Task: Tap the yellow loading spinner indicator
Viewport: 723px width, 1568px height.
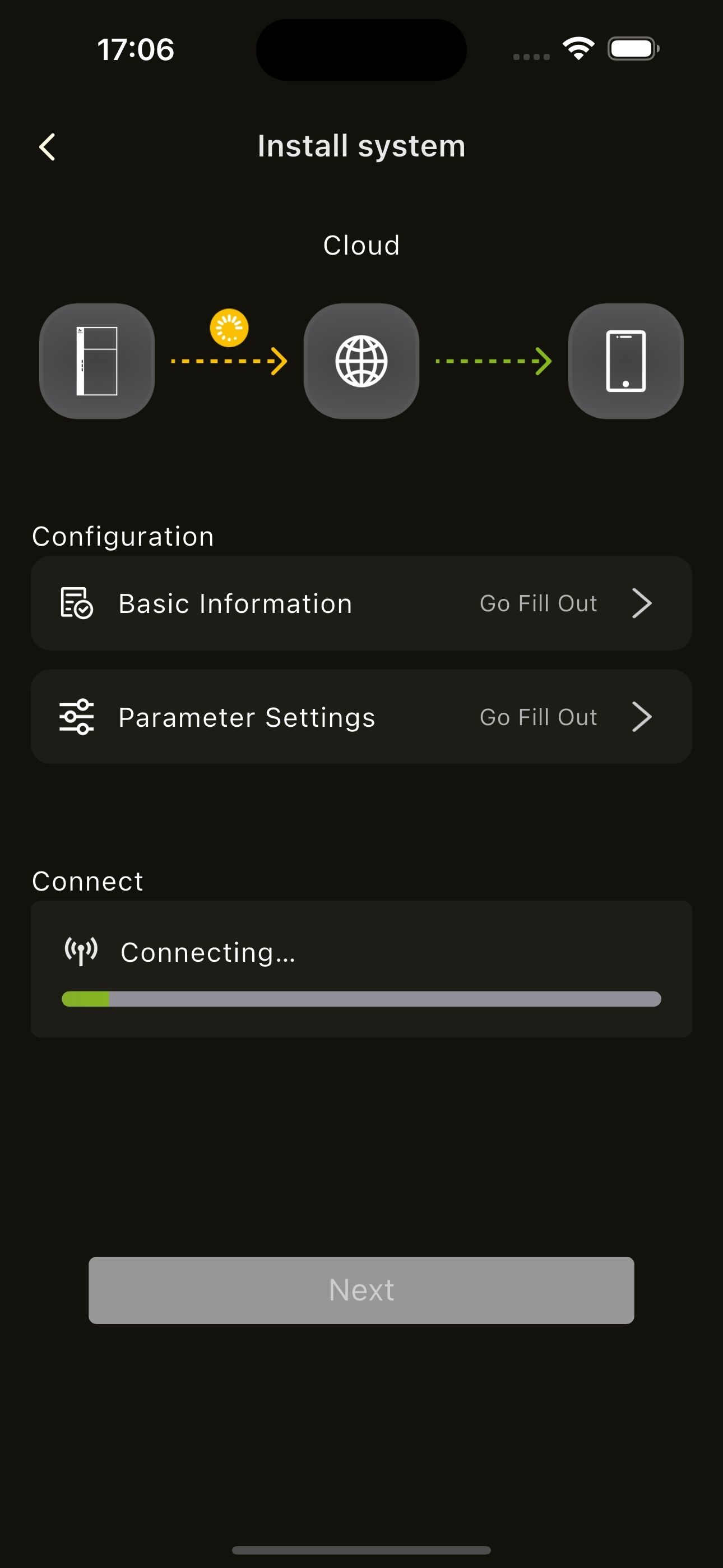Action: pos(229,328)
